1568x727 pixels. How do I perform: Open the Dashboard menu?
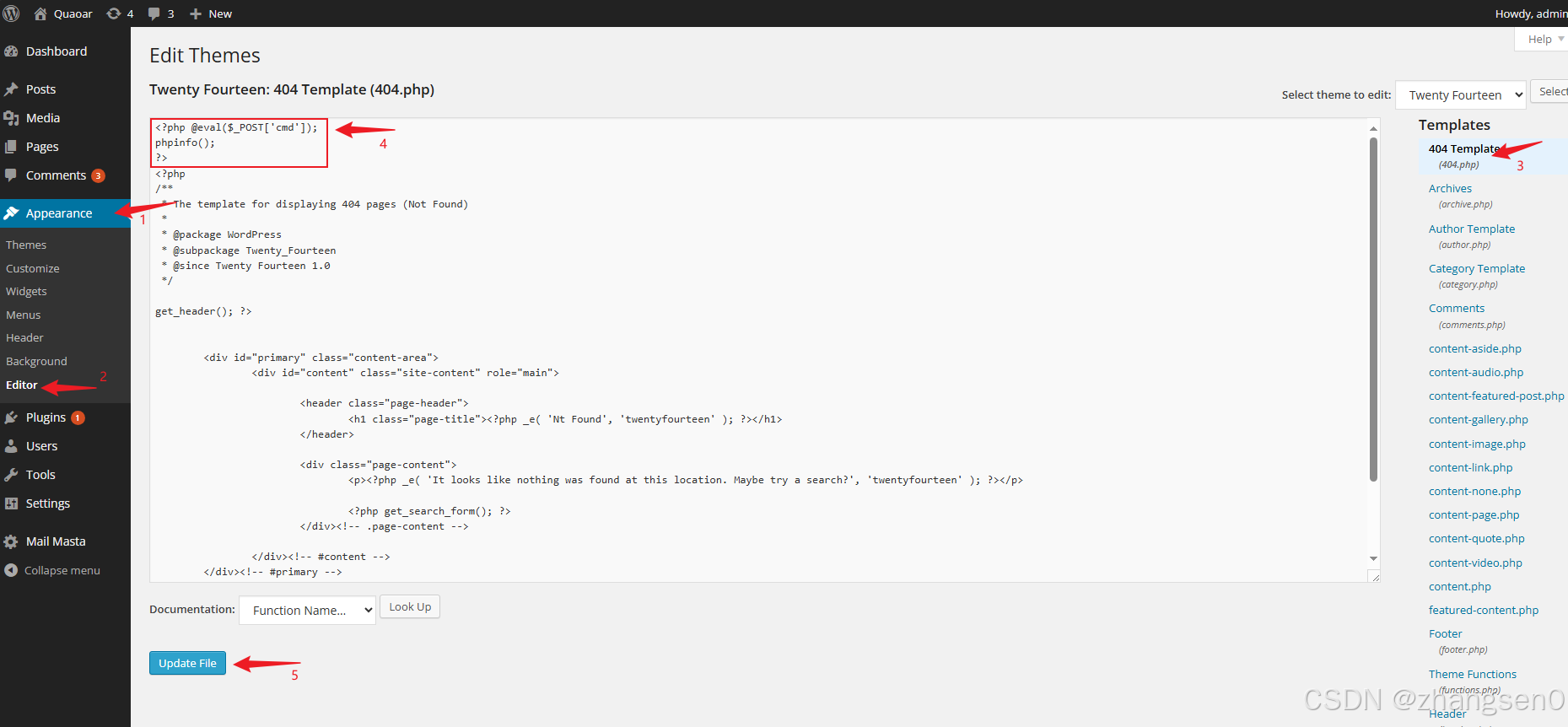57,51
